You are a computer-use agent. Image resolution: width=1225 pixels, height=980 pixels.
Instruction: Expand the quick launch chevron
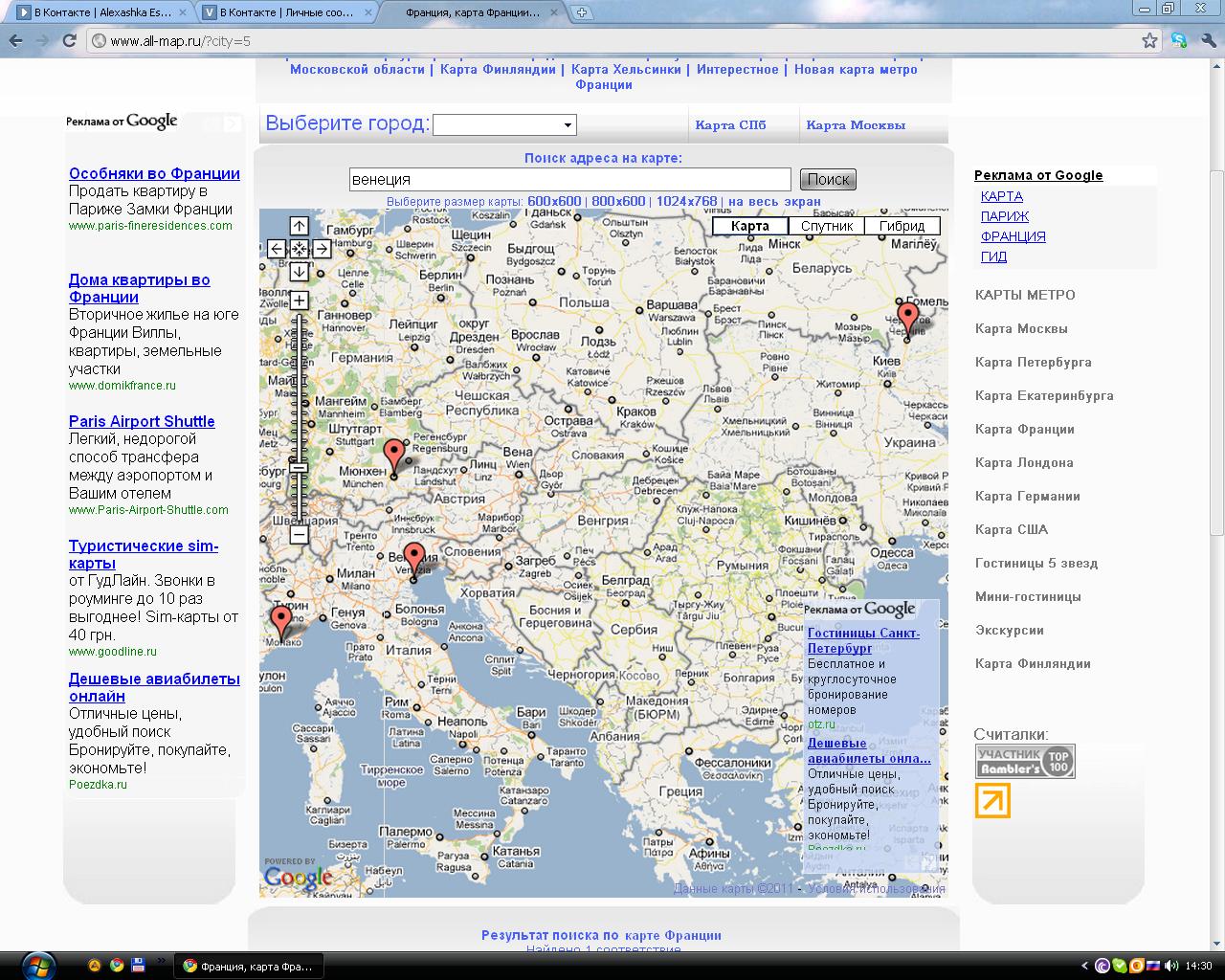pyautogui.click(x=161, y=960)
